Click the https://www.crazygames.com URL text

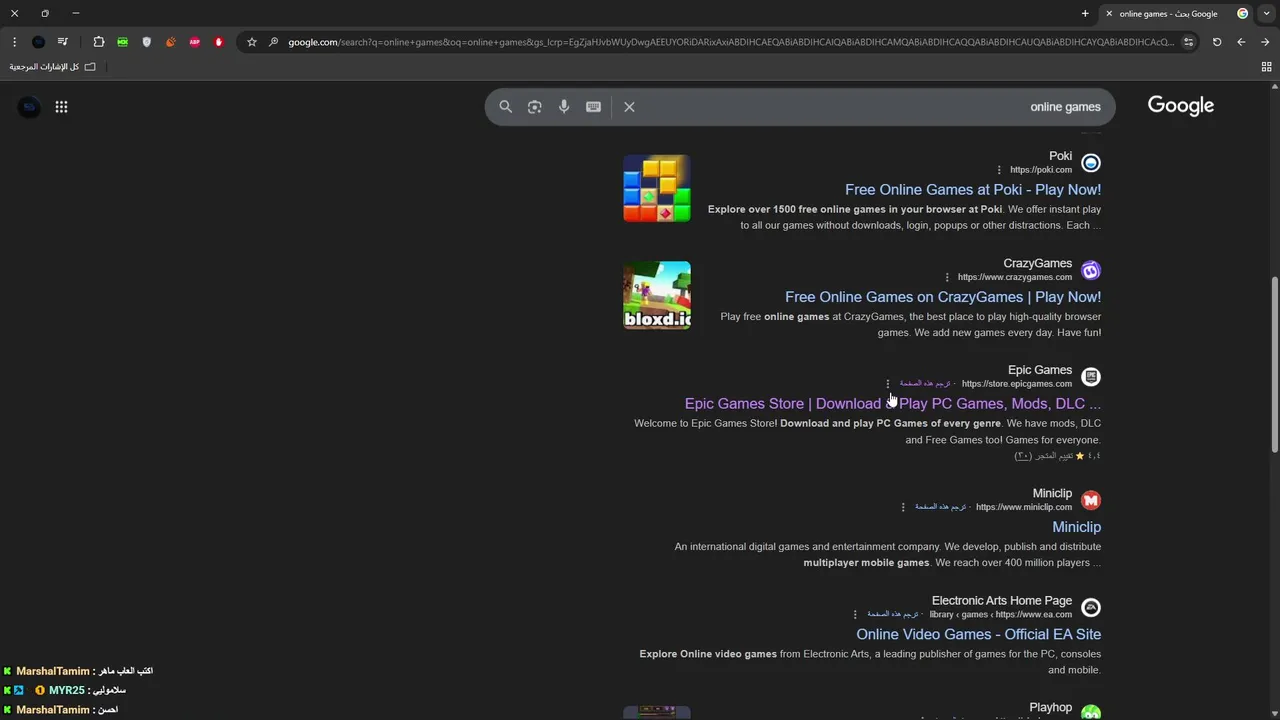1015,277
